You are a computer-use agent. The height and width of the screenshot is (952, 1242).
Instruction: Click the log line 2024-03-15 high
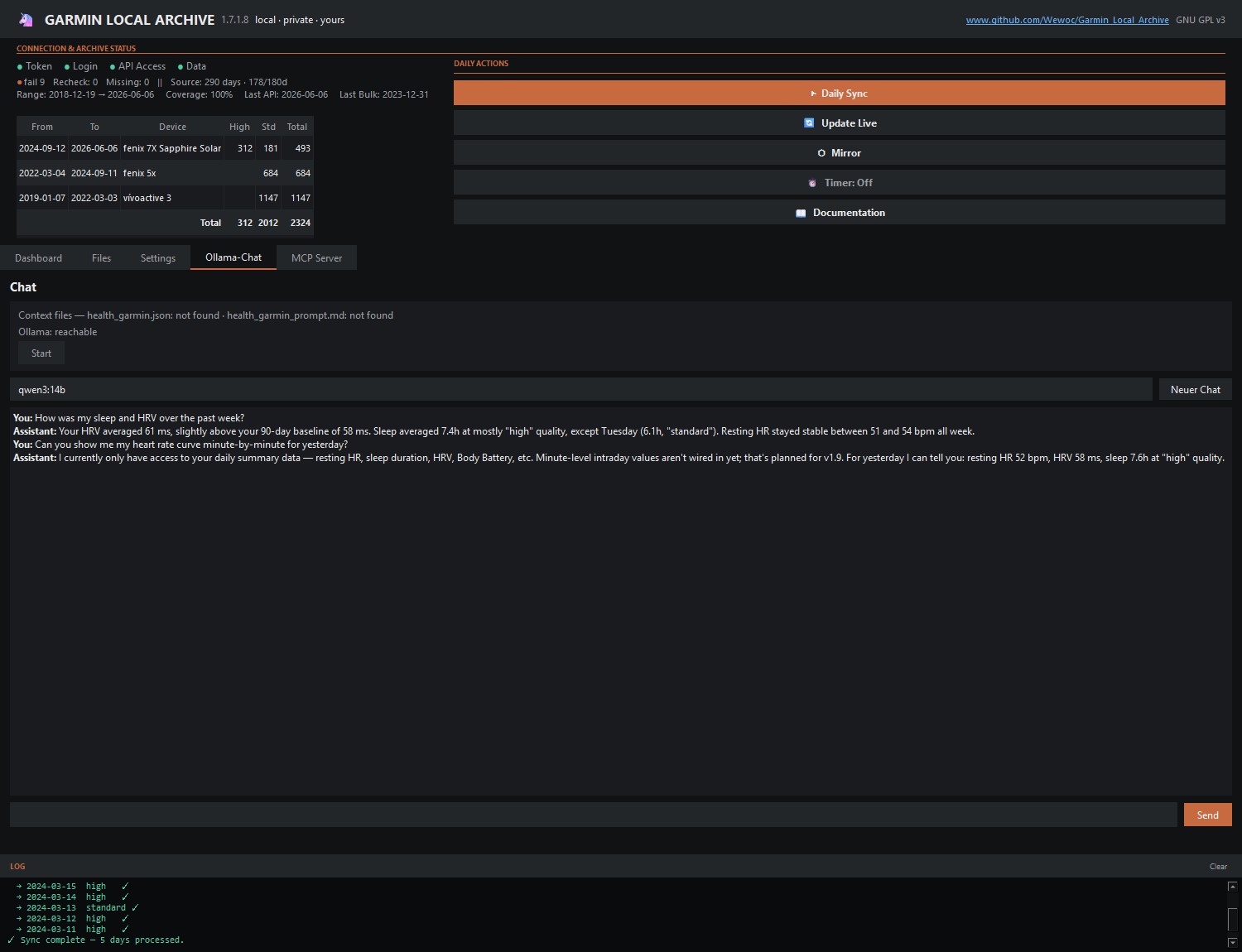73,887
